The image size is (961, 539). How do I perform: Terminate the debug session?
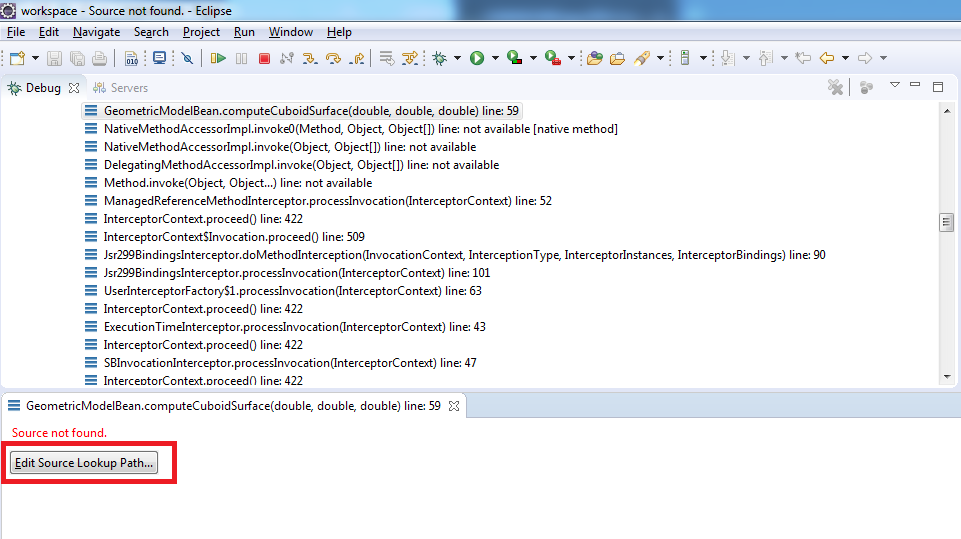264,58
